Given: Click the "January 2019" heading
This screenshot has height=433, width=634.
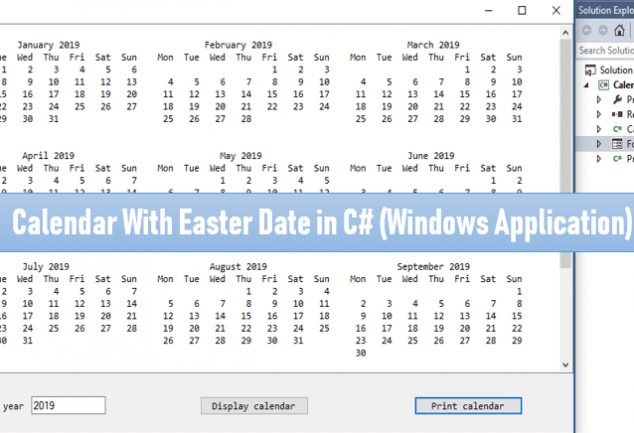Looking at the screenshot, I should 49,45.
